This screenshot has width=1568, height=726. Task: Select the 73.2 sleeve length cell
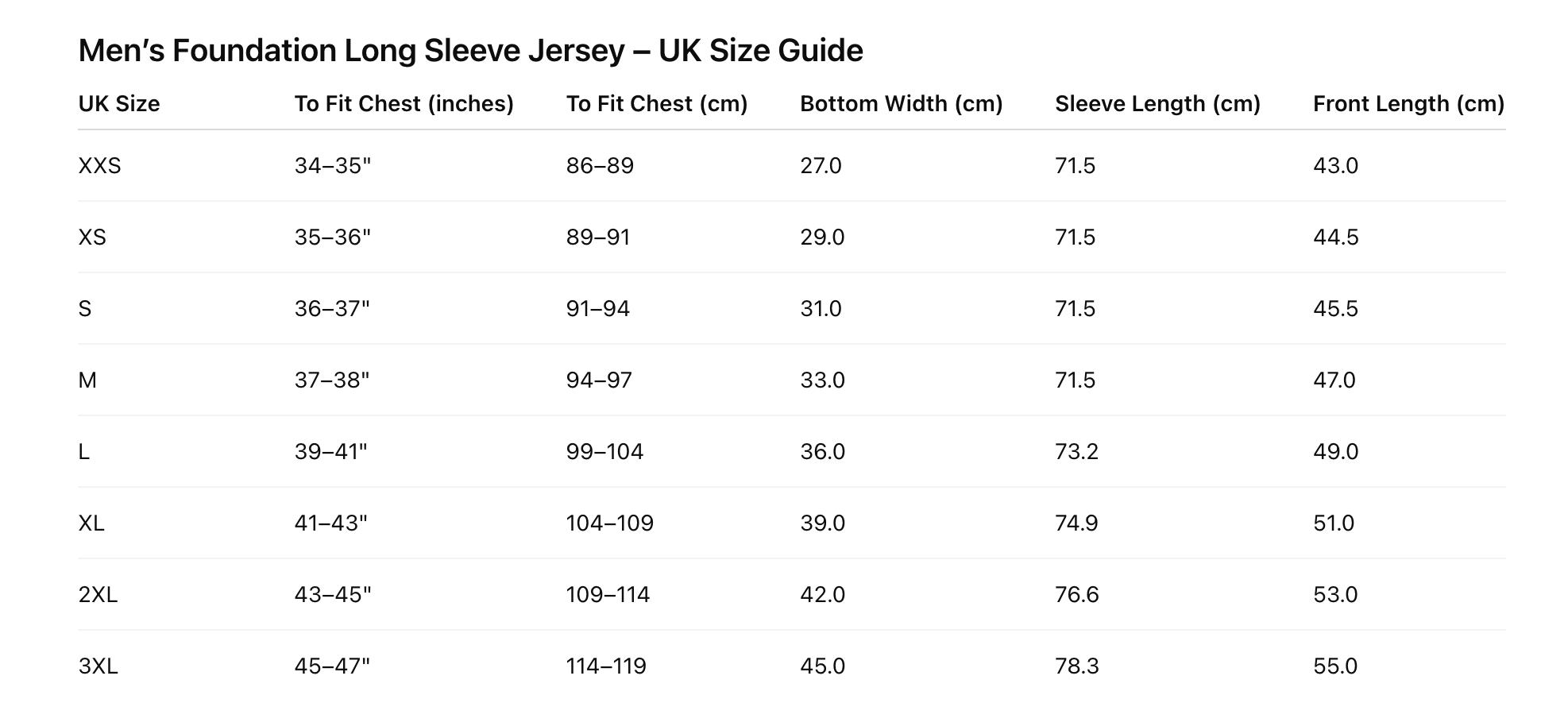1076,452
